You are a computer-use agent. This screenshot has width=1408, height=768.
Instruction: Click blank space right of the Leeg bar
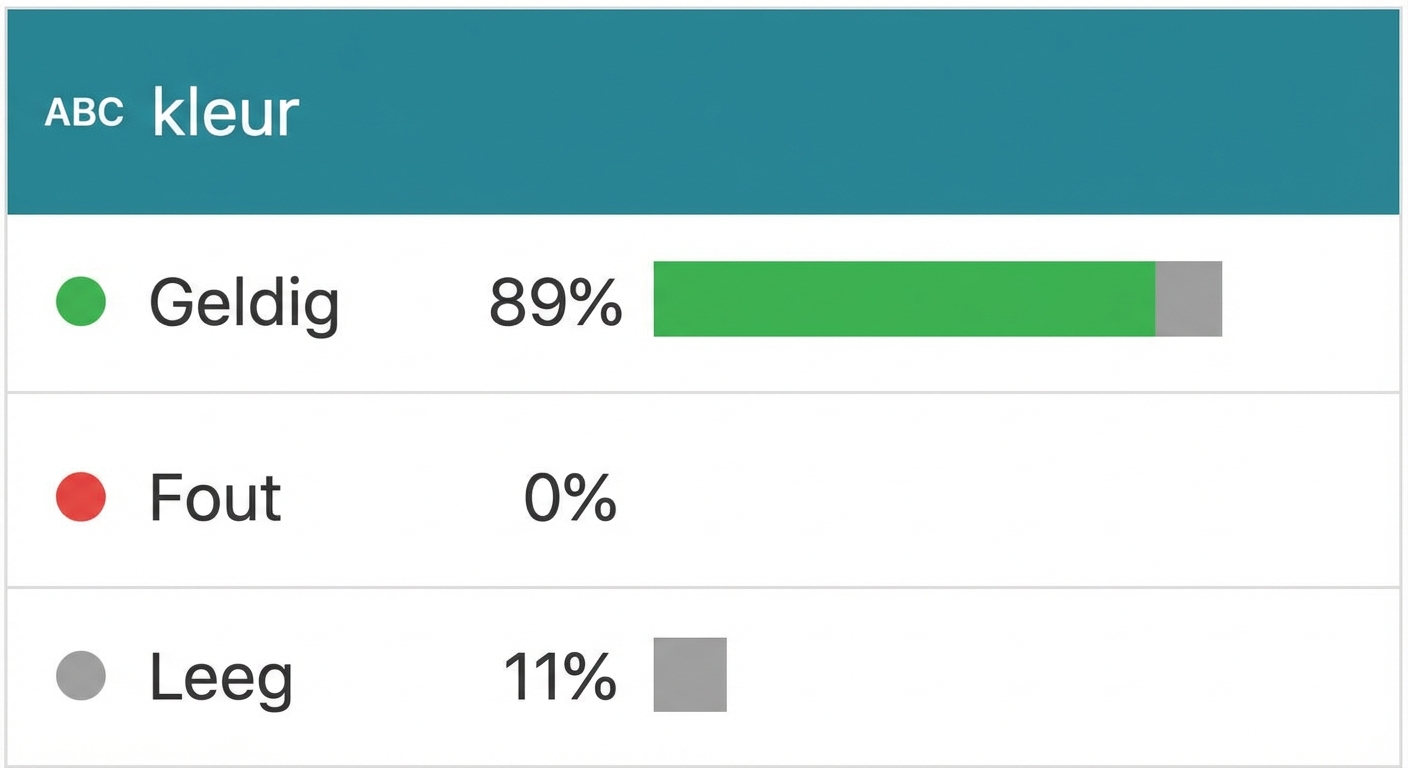1050,675
